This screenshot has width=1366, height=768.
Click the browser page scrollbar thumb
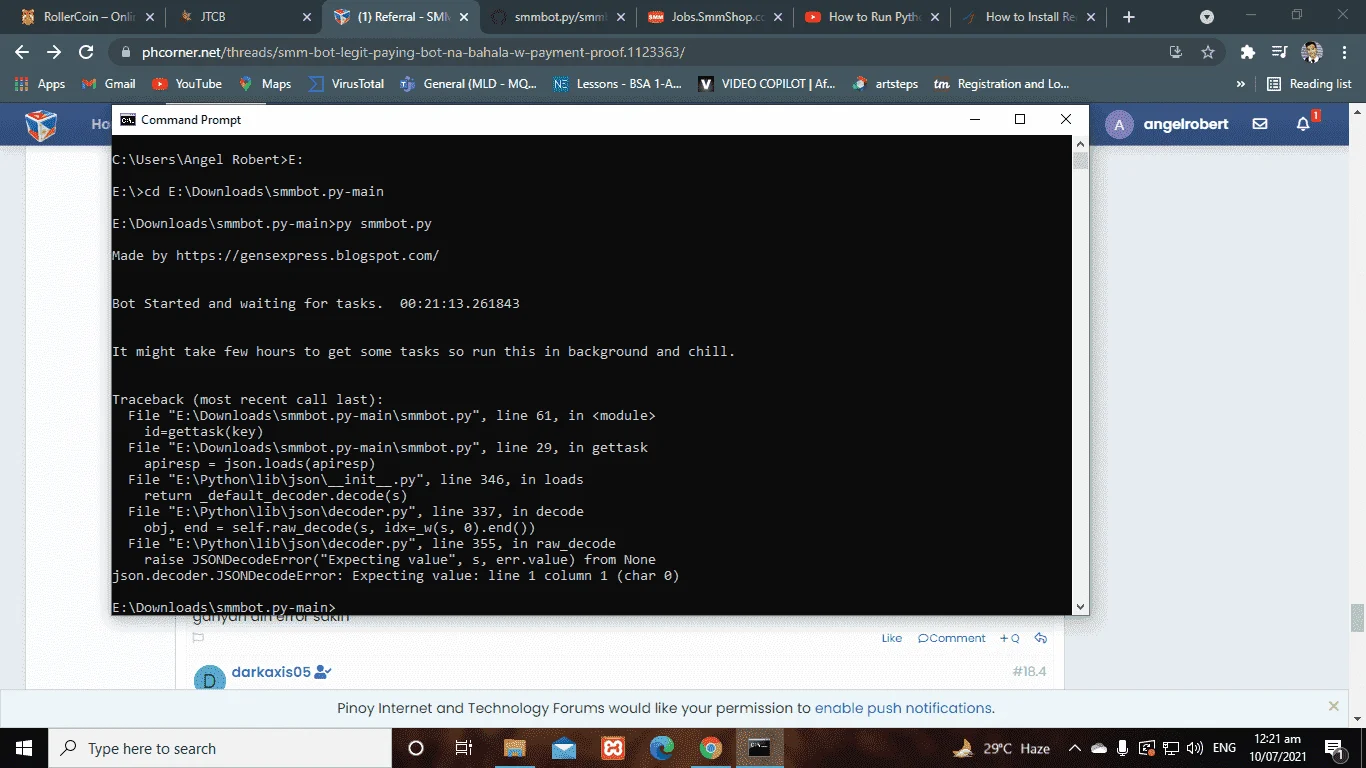pyautogui.click(x=1357, y=618)
